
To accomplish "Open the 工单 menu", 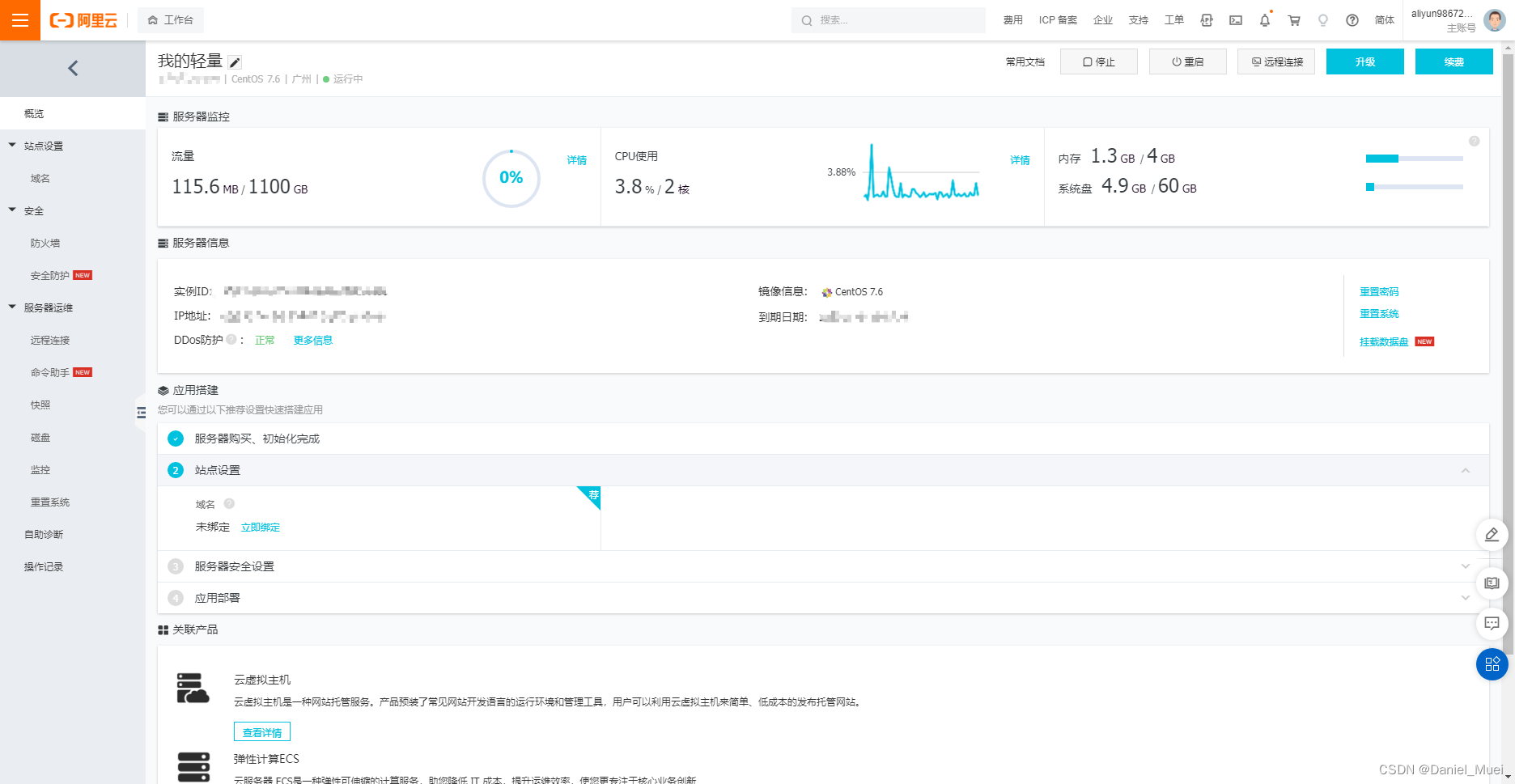I will click(1174, 20).
